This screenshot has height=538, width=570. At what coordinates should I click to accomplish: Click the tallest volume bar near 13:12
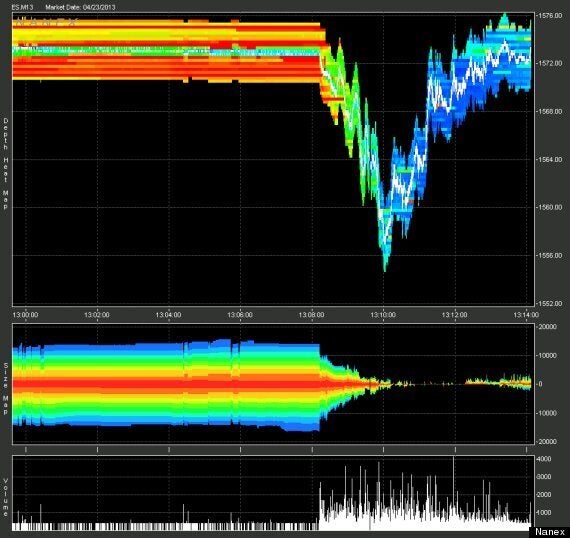click(x=453, y=491)
